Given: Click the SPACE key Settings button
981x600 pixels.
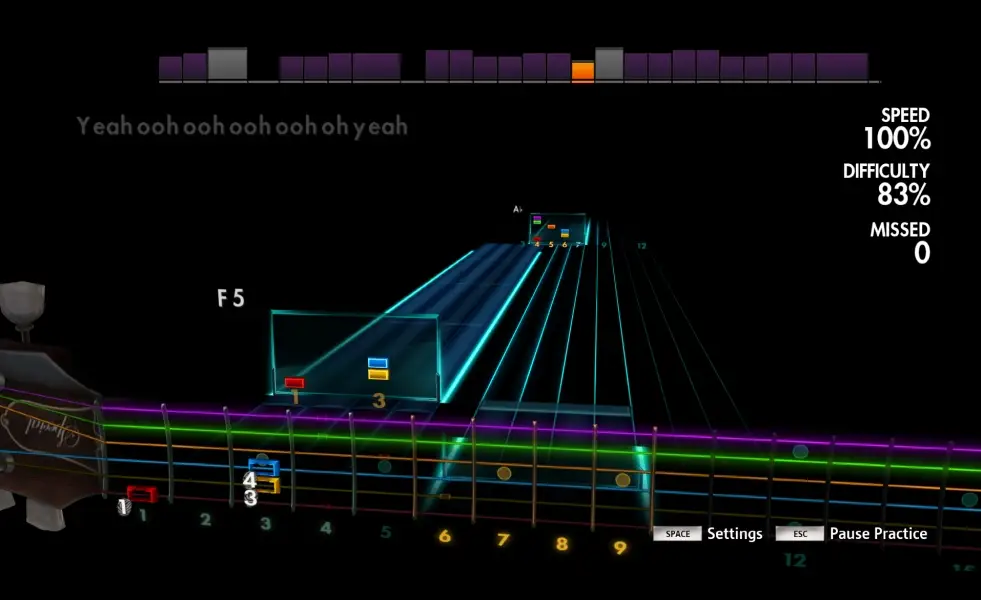Looking at the screenshot, I should (708, 534).
